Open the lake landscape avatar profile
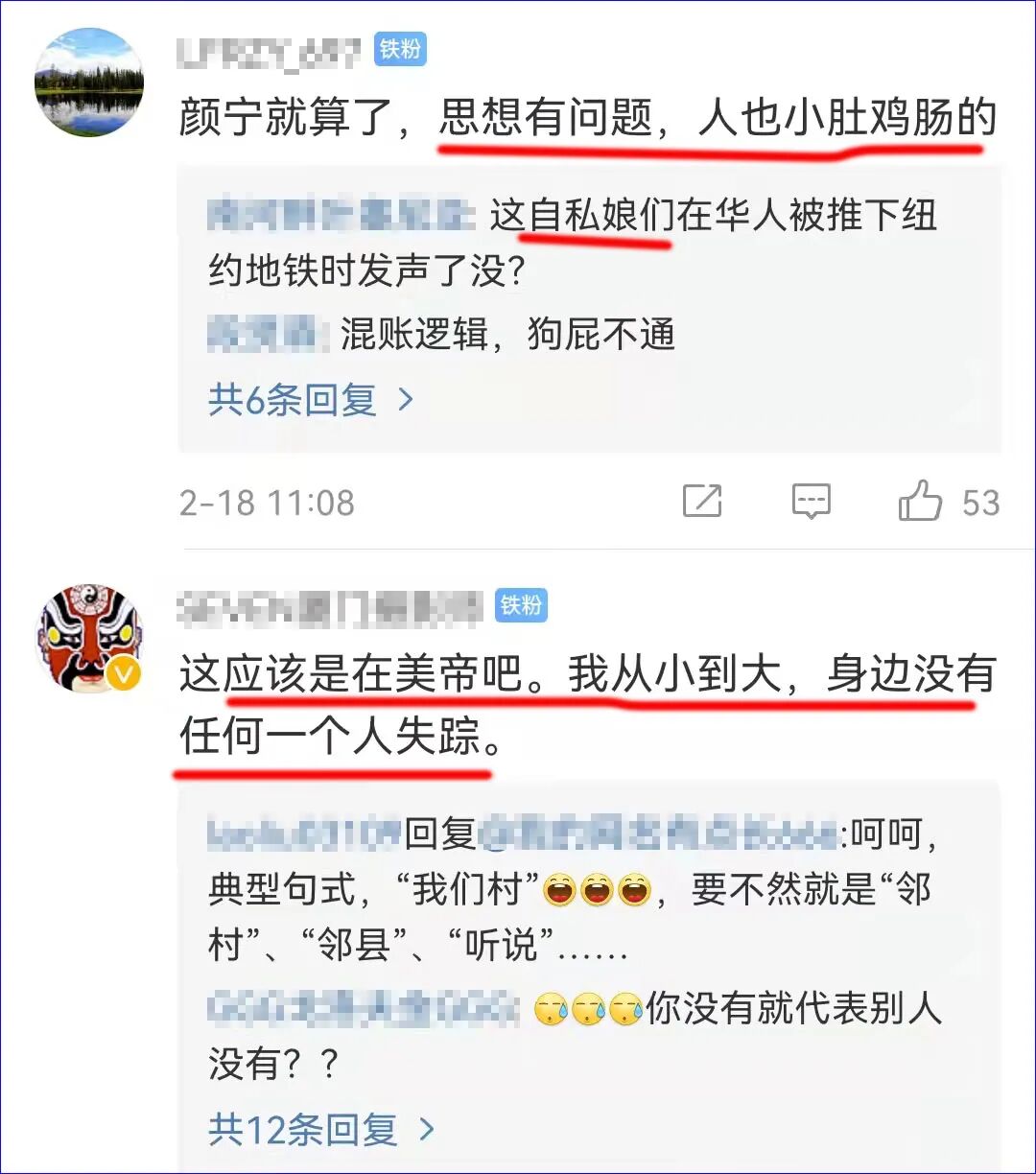Image resolution: width=1036 pixels, height=1174 pixels. coord(89,82)
